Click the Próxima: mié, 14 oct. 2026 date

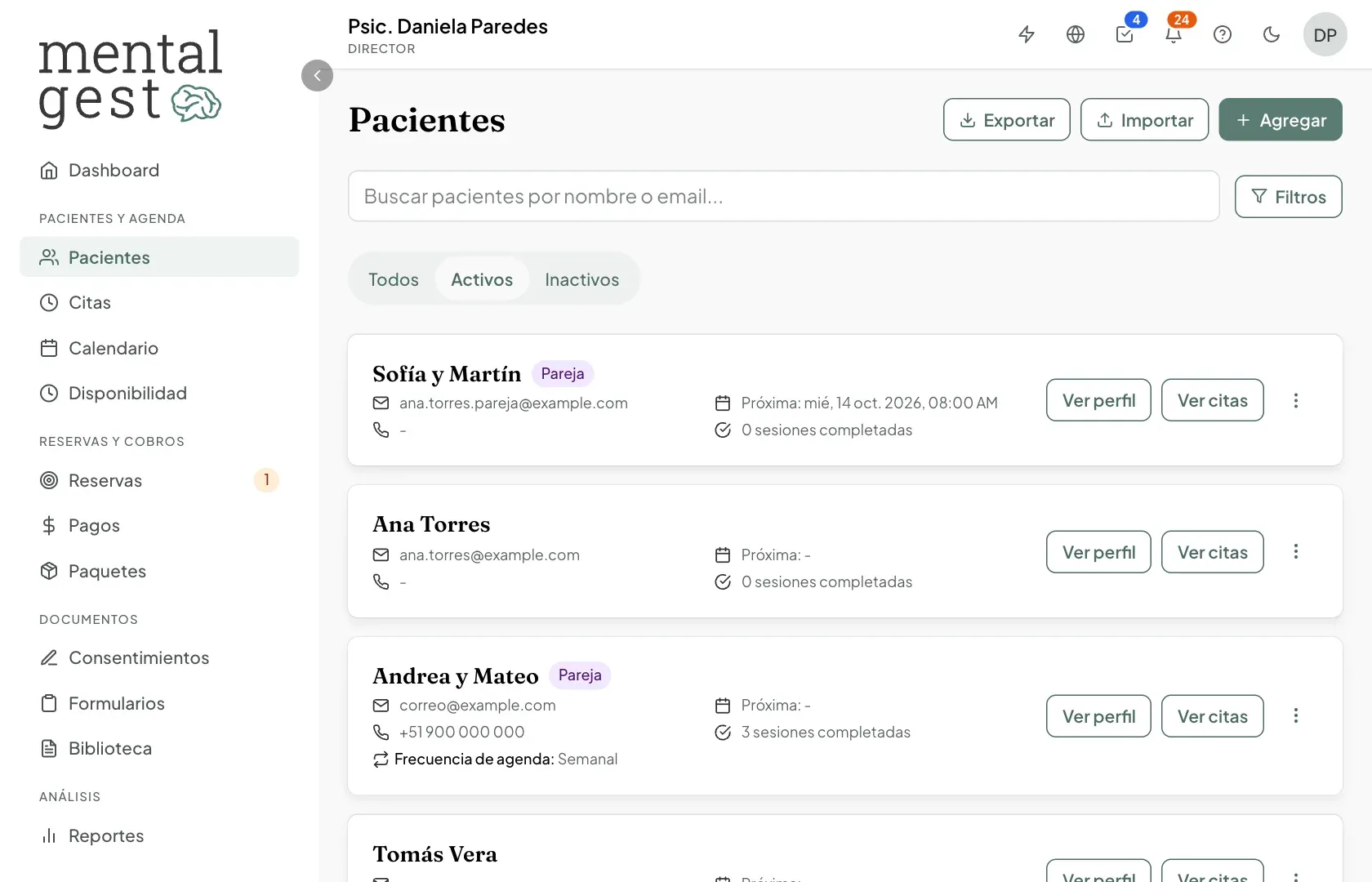[870, 403]
